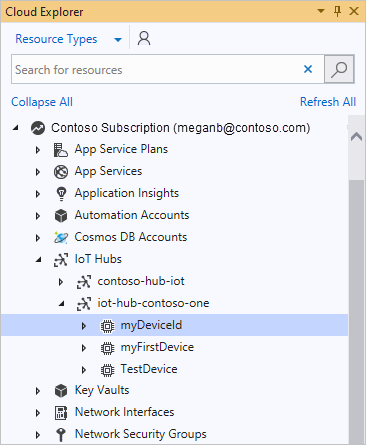Expand the TestDevice device node
This screenshot has height=445, width=366.
tap(84, 370)
